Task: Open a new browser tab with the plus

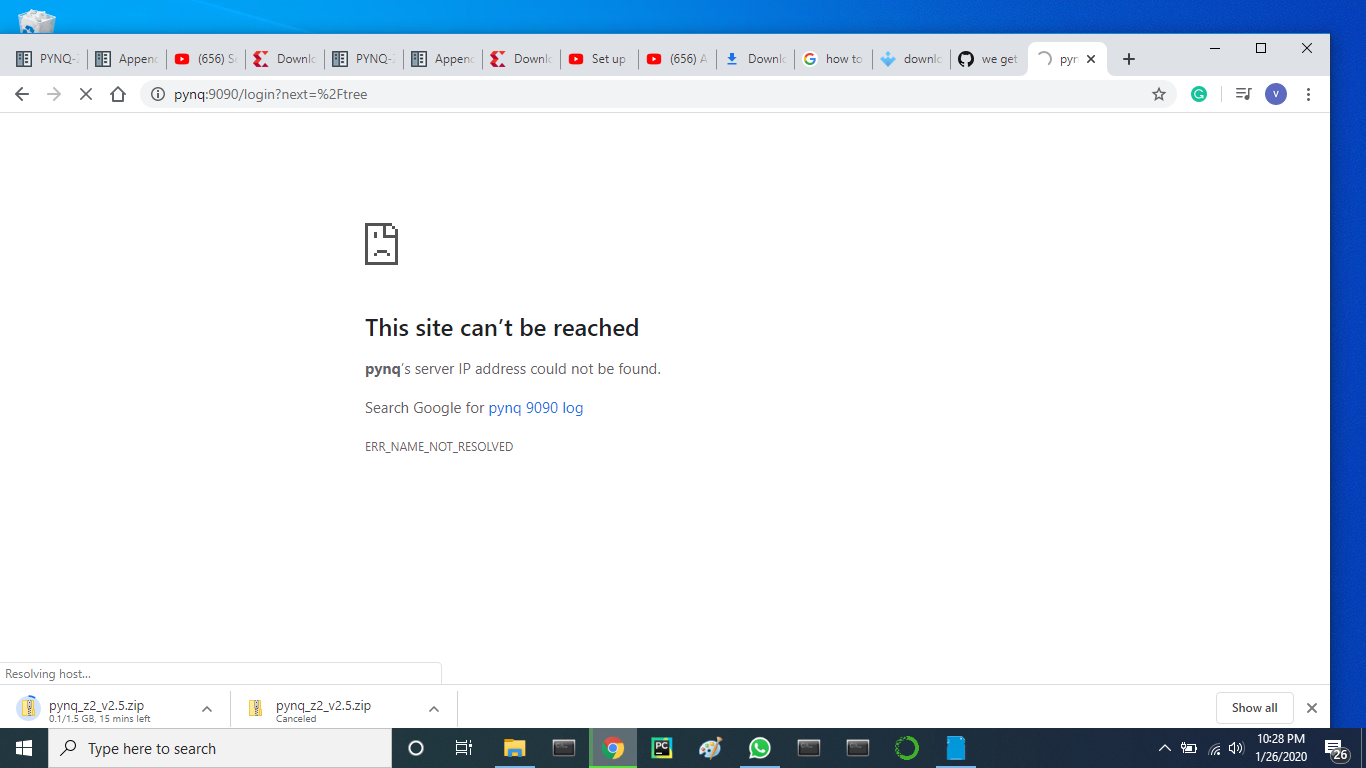Action: point(1128,58)
